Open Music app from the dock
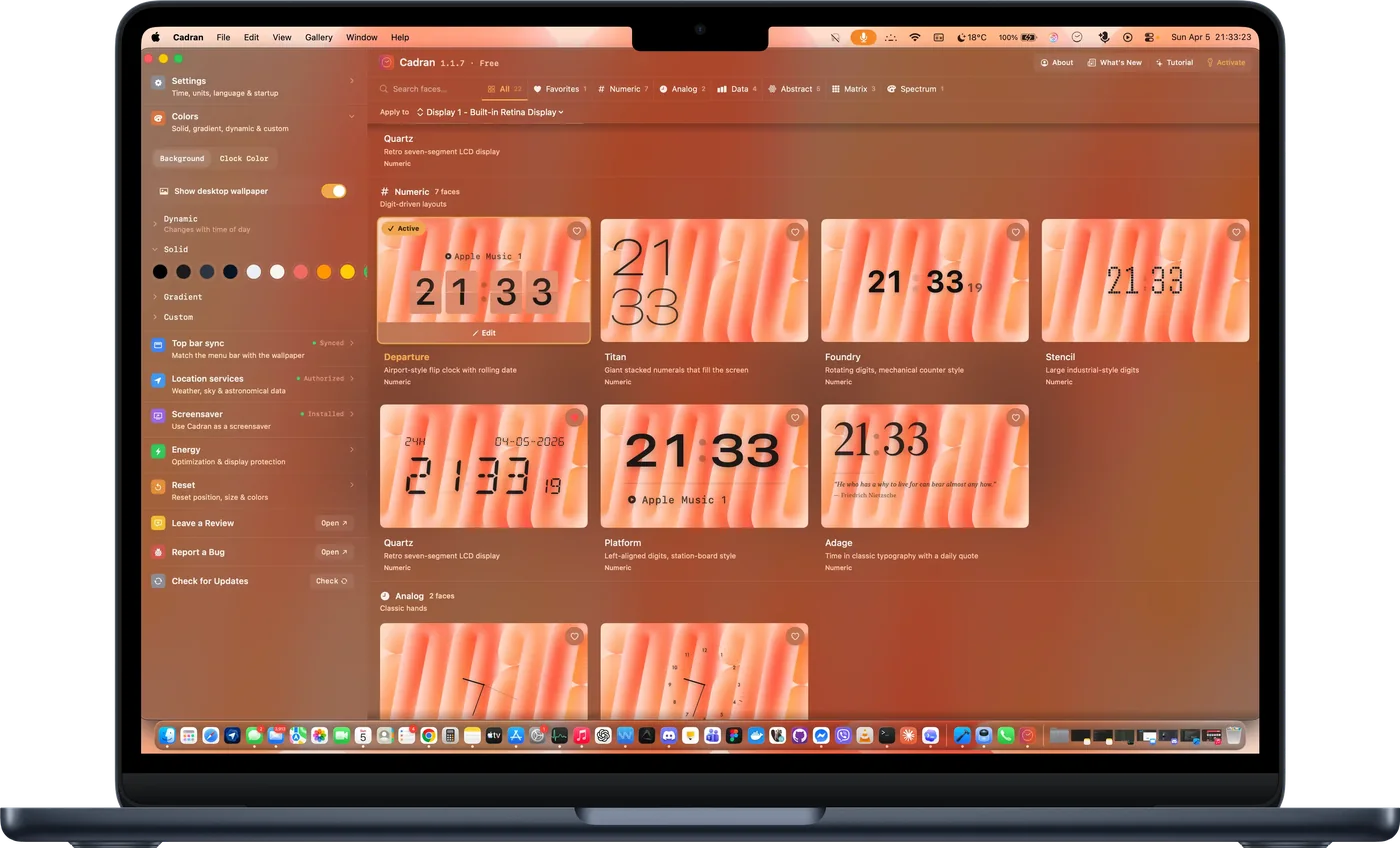Image resolution: width=1400 pixels, height=848 pixels. click(x=582, y=735)
